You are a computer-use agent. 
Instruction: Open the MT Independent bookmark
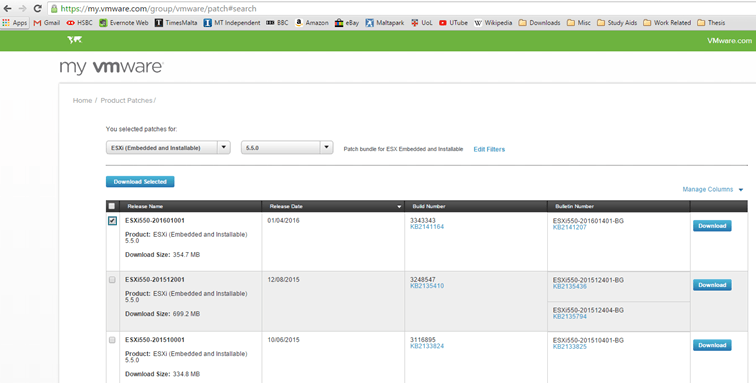tap(232, 23)
